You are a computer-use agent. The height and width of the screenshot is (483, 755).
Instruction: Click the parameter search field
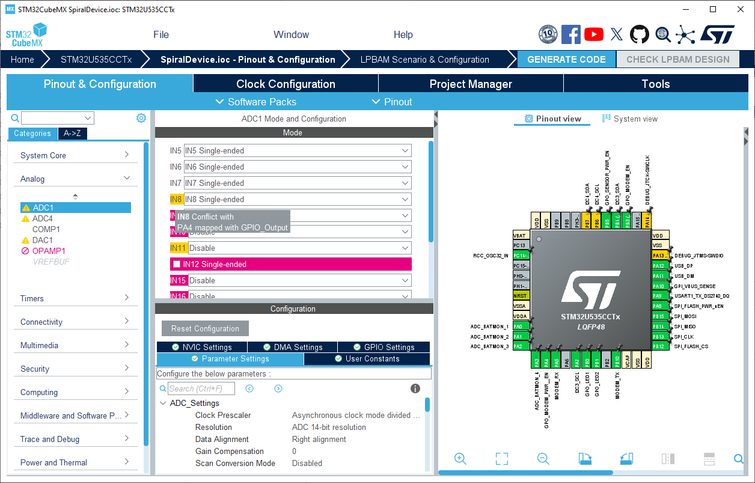[x=201, y=389]
